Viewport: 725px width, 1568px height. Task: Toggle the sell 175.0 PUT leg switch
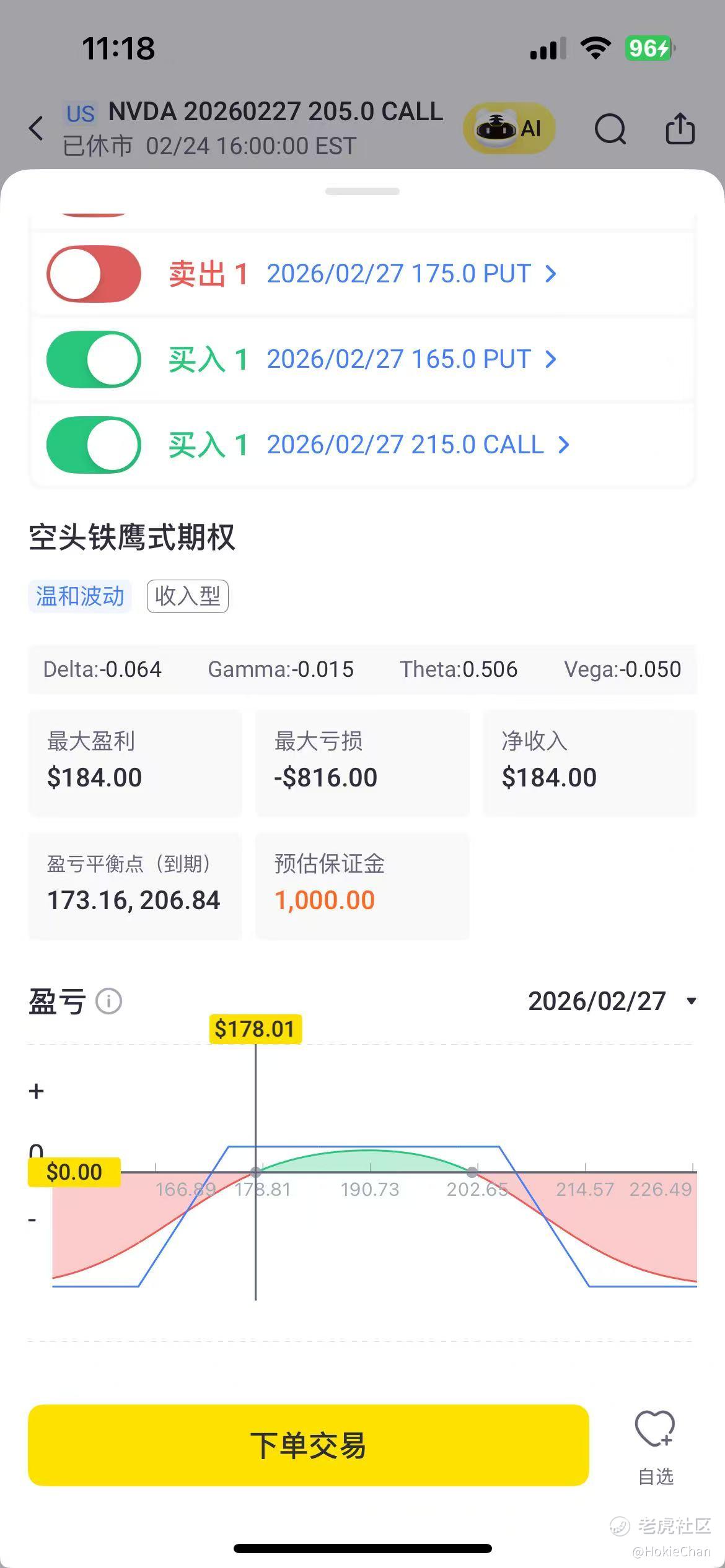tap(94, 274)
